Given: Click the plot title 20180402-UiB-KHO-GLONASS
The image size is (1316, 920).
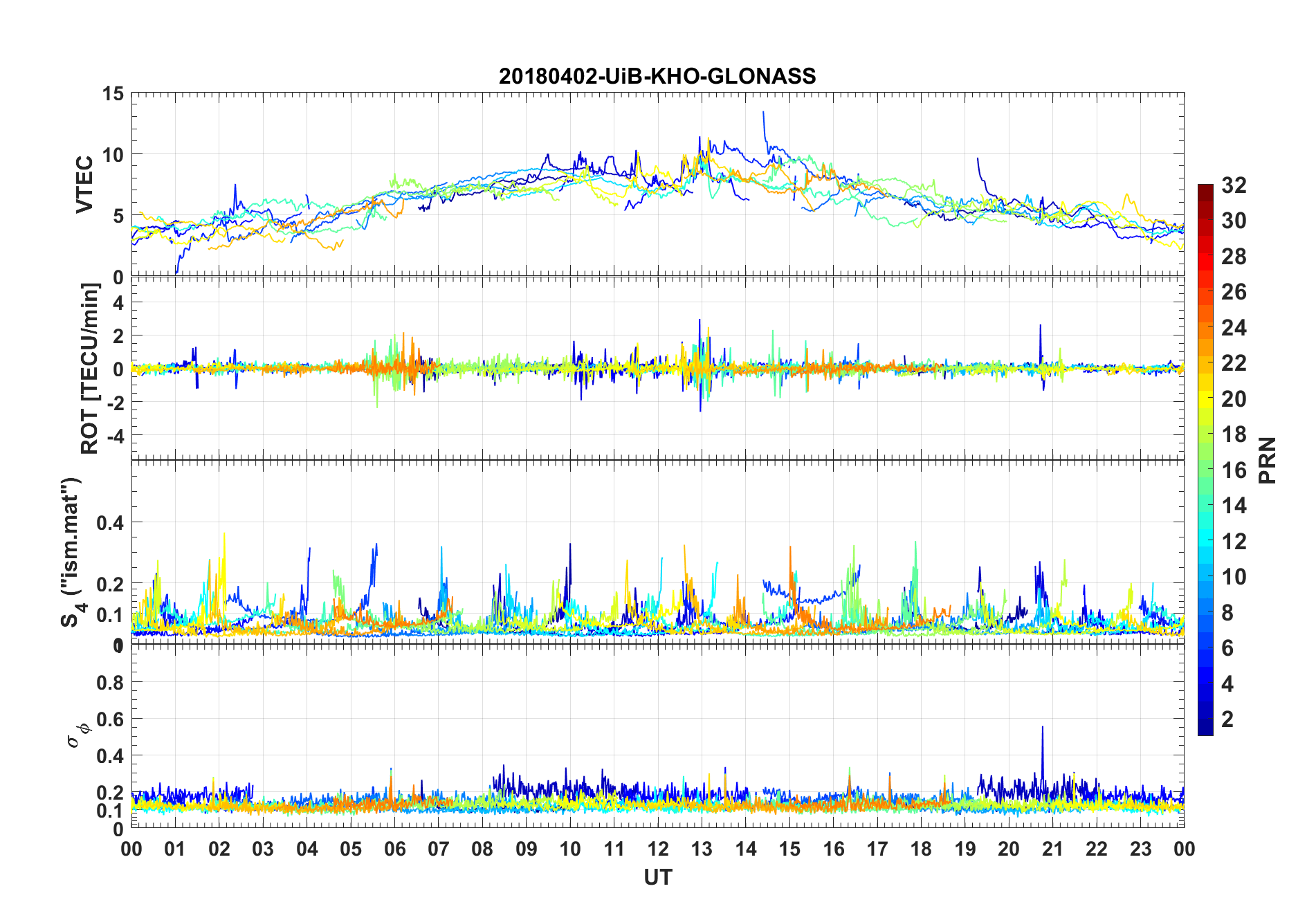Looking at the screenshot, I should (657, 75).
